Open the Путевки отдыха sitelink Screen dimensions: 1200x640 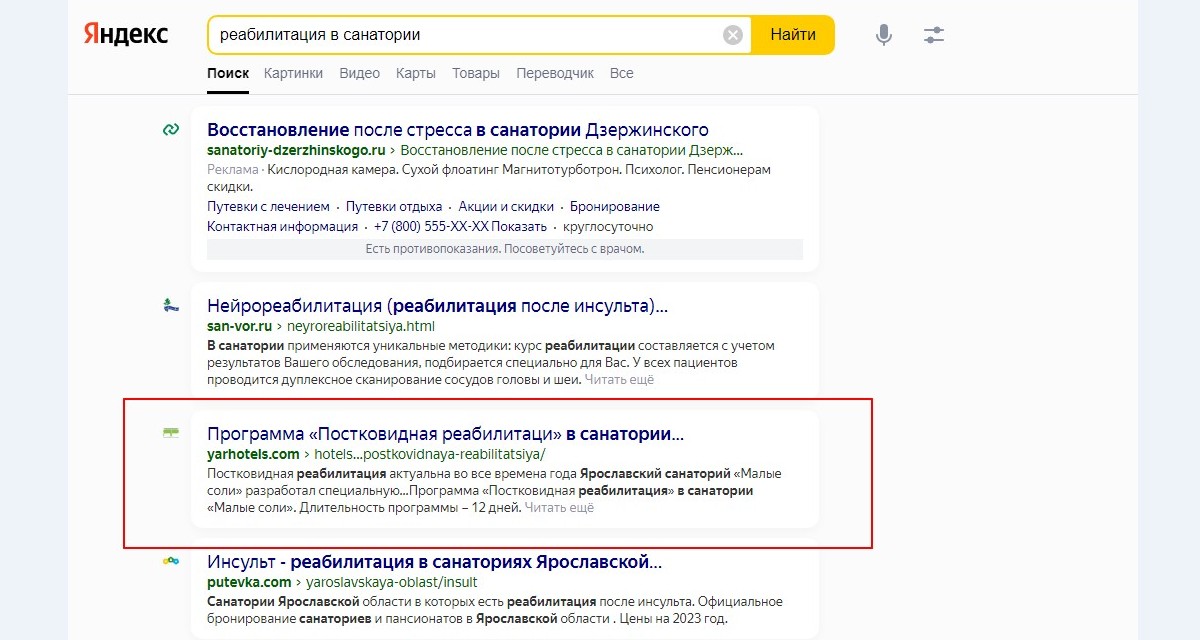(x=394, y=207)
